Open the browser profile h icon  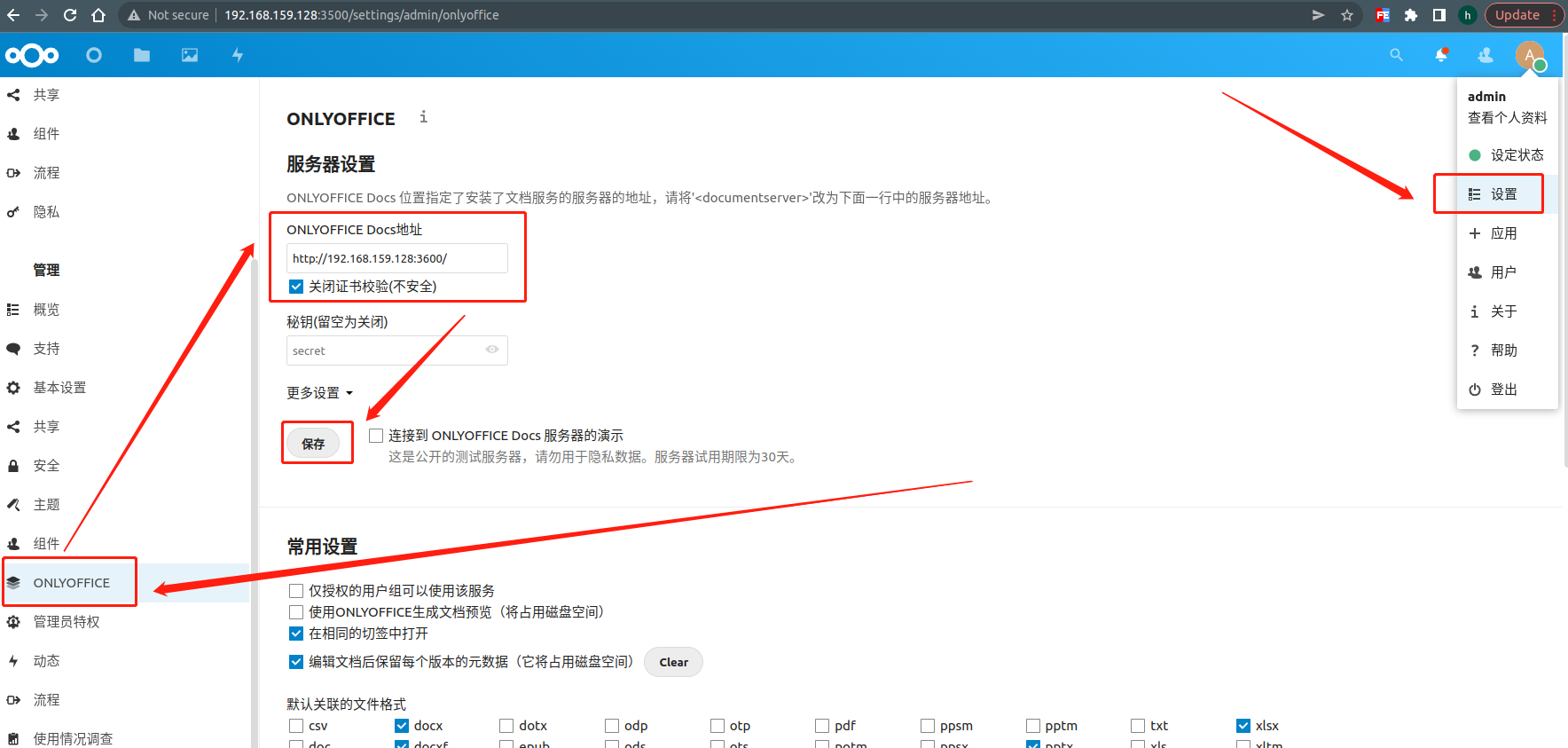1468,15
